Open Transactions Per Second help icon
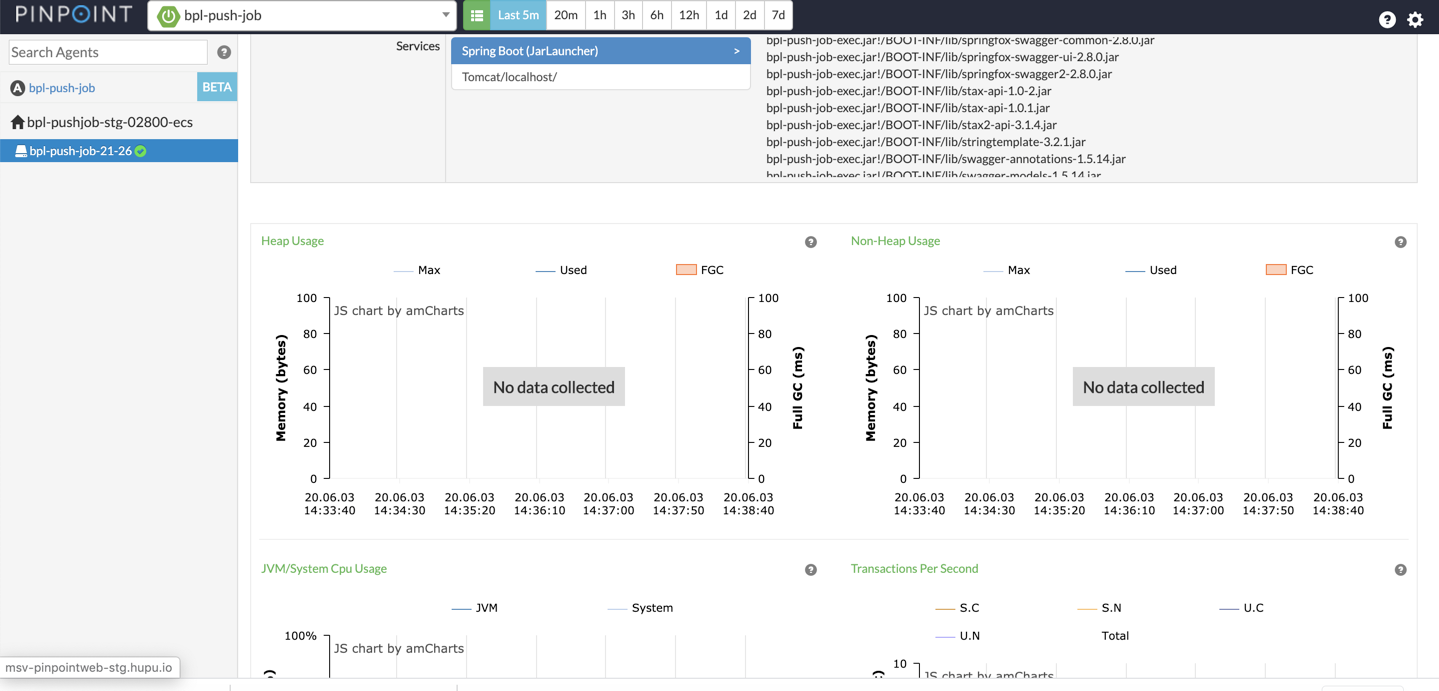Image resolution: width=1439 pixels, height=691 pixels. point(1400,570)
